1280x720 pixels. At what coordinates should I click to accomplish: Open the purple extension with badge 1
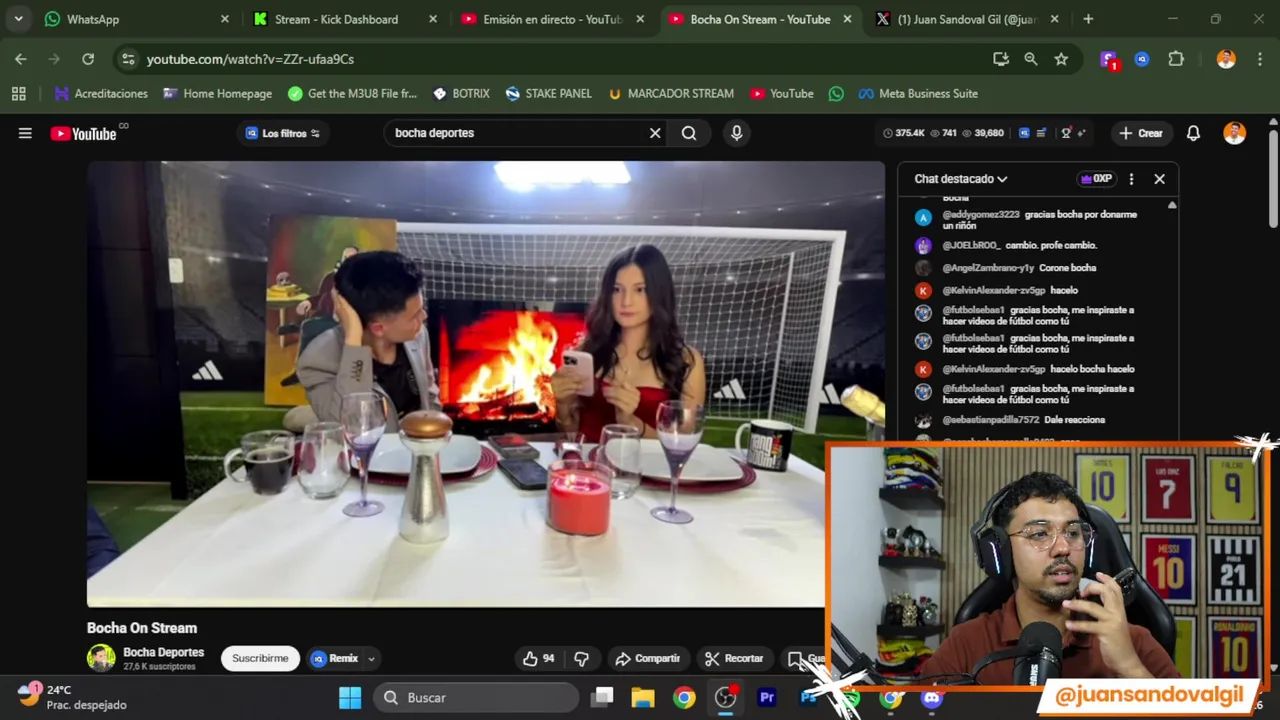click(x=1108, y=60)
